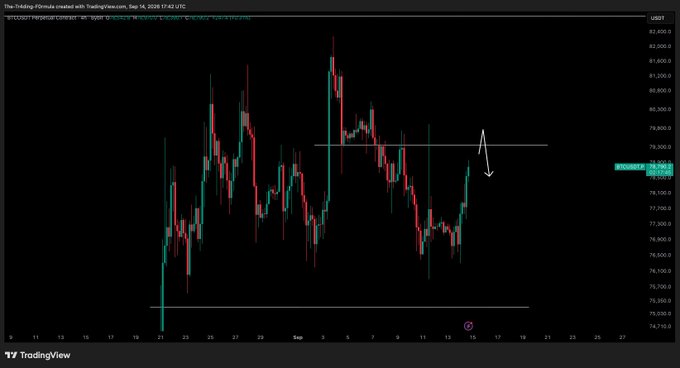Click the 76,900.0 price axis label

pyautogui.click(x=660, y=239)
